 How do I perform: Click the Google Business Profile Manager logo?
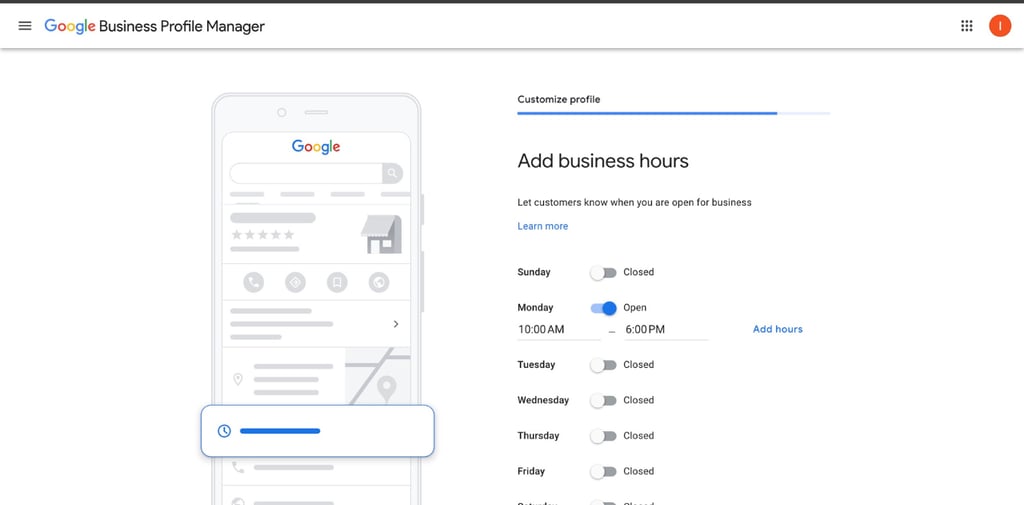pyautogui.click(x=154, y=26)
